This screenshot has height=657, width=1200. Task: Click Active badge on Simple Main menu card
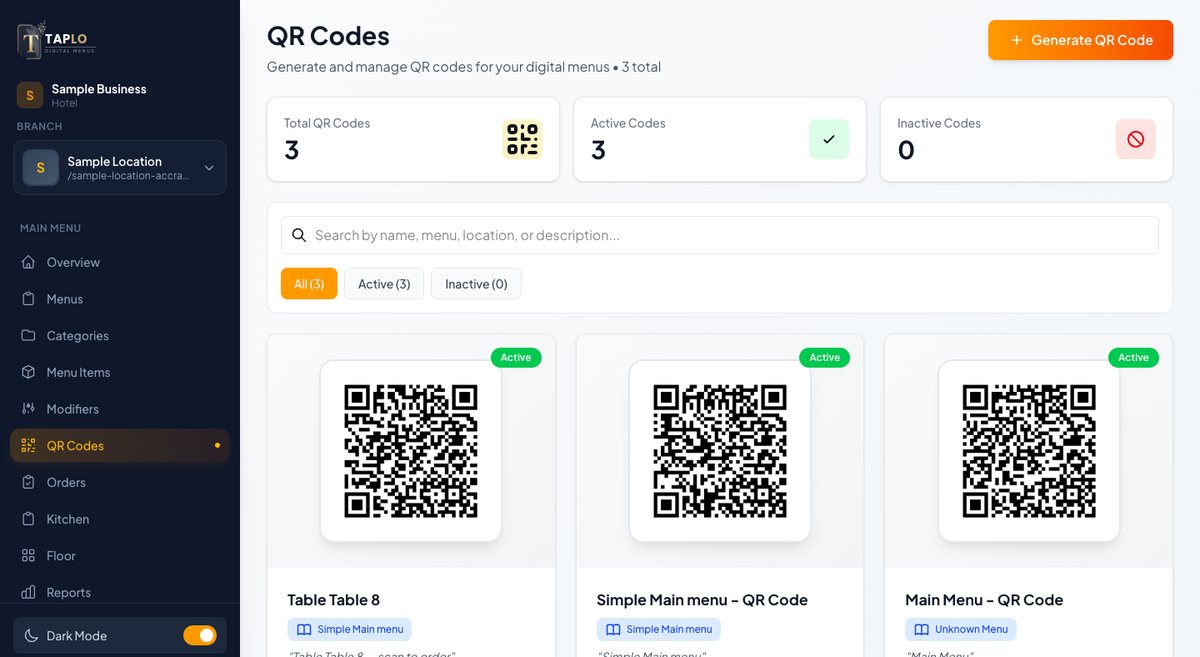point(825,357)
